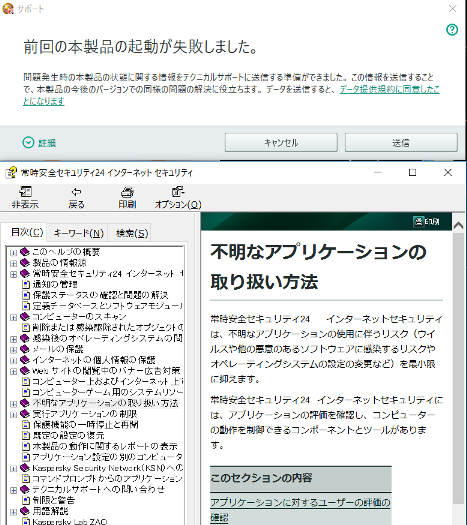Click the 送信 send button
The image size is (467, 525).
point(401,143)
